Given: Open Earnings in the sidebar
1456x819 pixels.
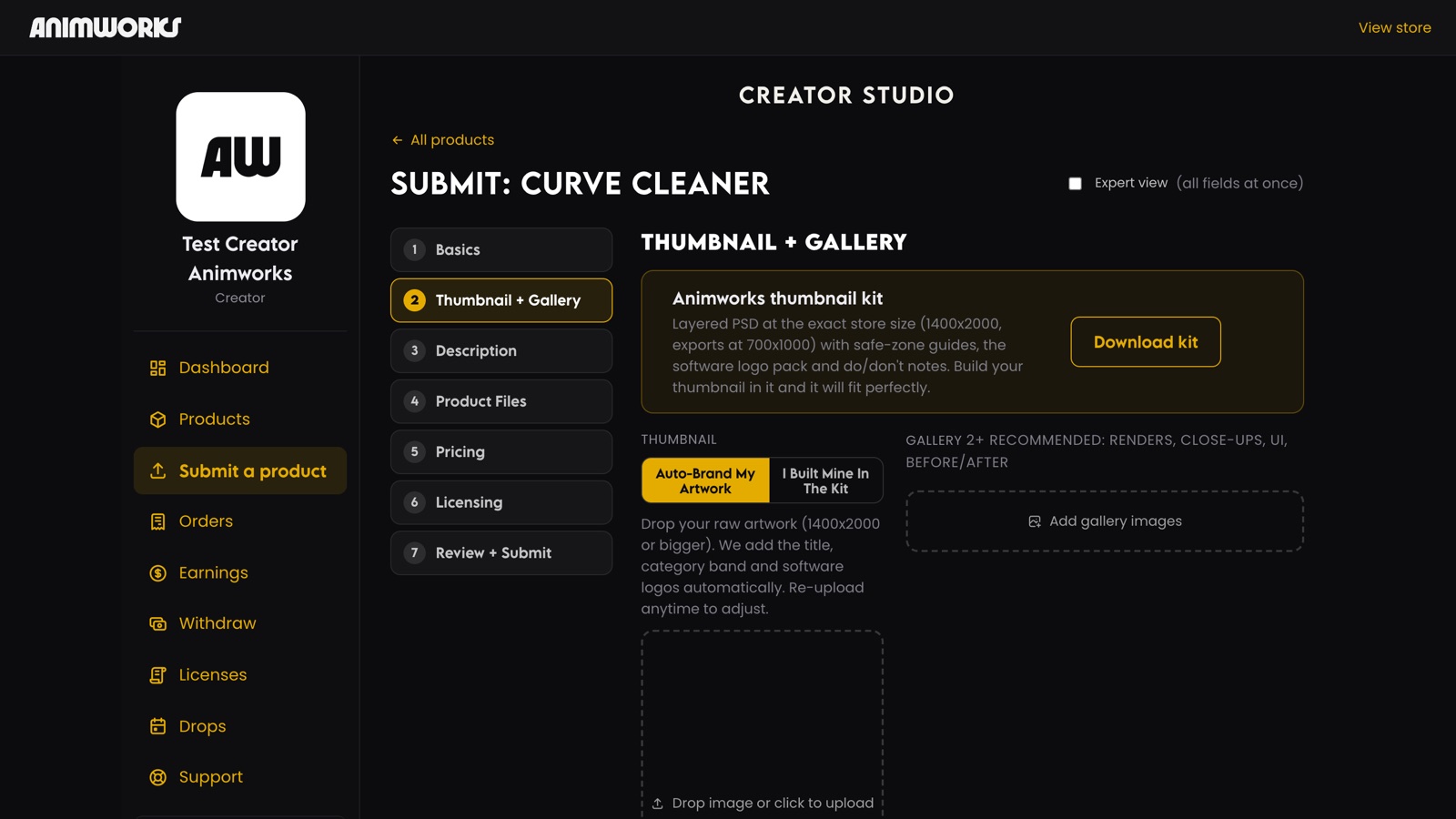Looking at the screenshot, I should (240, 573).
